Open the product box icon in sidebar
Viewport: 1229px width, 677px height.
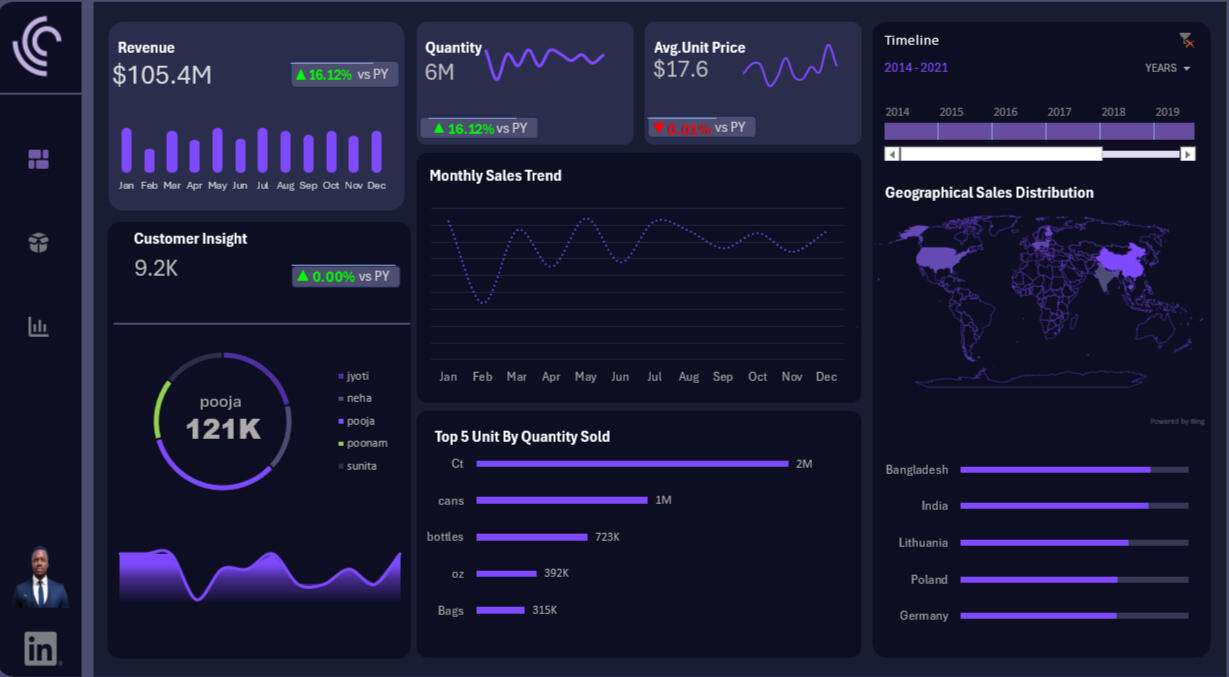click(x=39, y=243)
